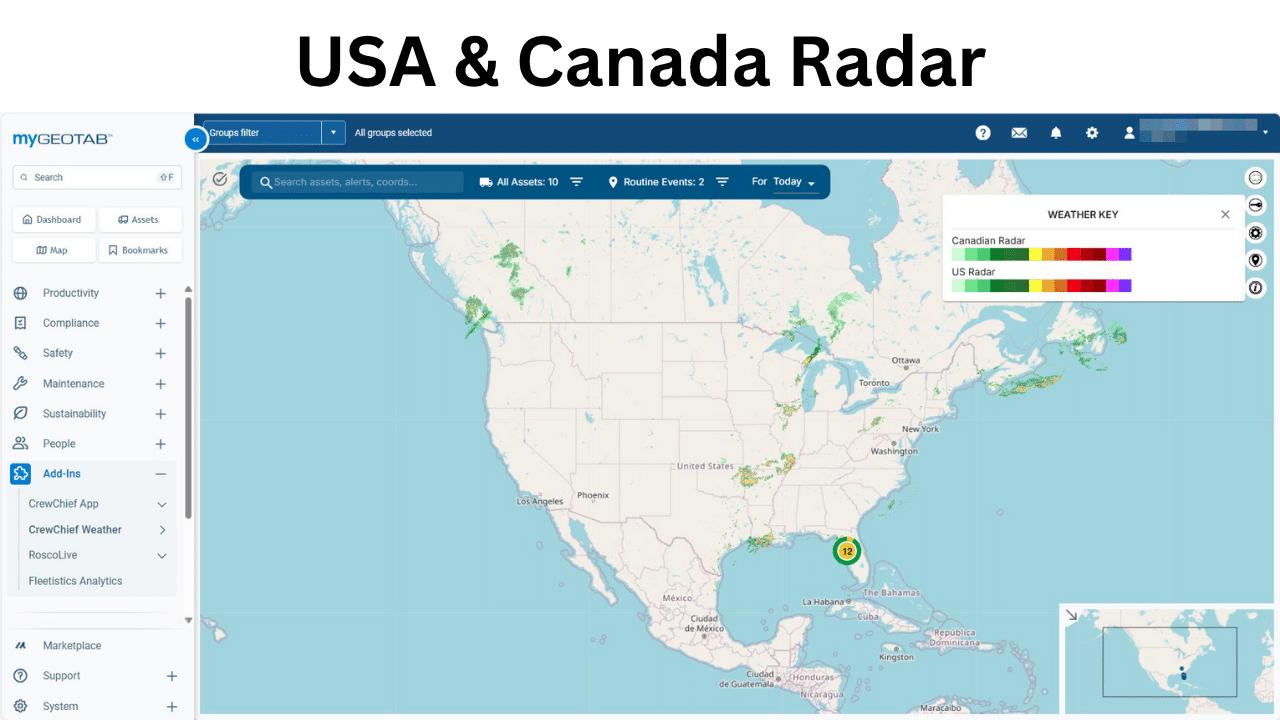
Task: Focus the sidebar Search field
Action: coord(97,177)
